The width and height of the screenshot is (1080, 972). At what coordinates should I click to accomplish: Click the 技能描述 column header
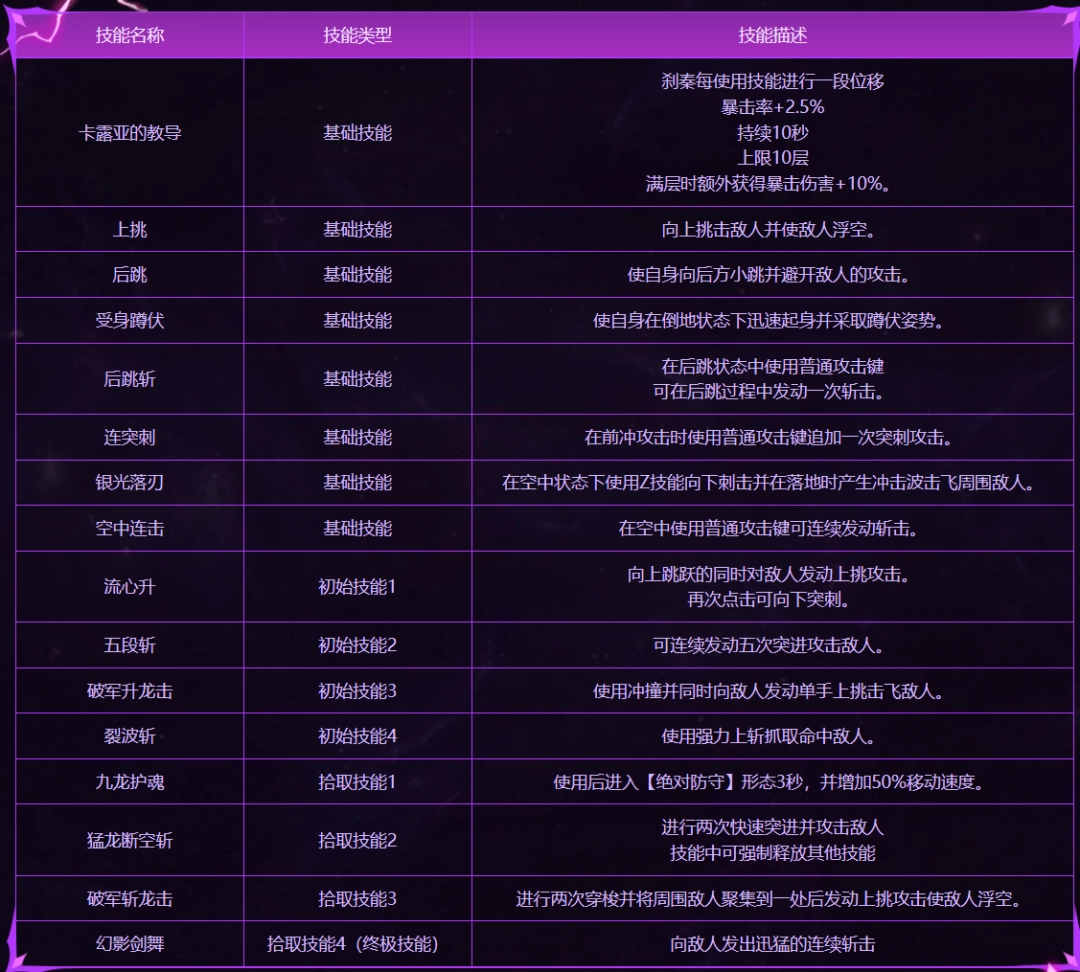point(772,35)
